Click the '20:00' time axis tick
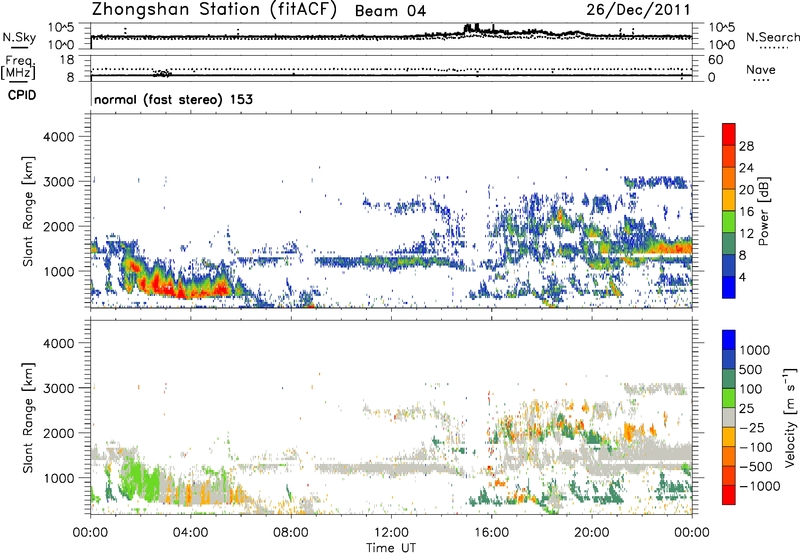Image resolution: width=800 pixels, height=554 pixels. [x=591, y=533]
